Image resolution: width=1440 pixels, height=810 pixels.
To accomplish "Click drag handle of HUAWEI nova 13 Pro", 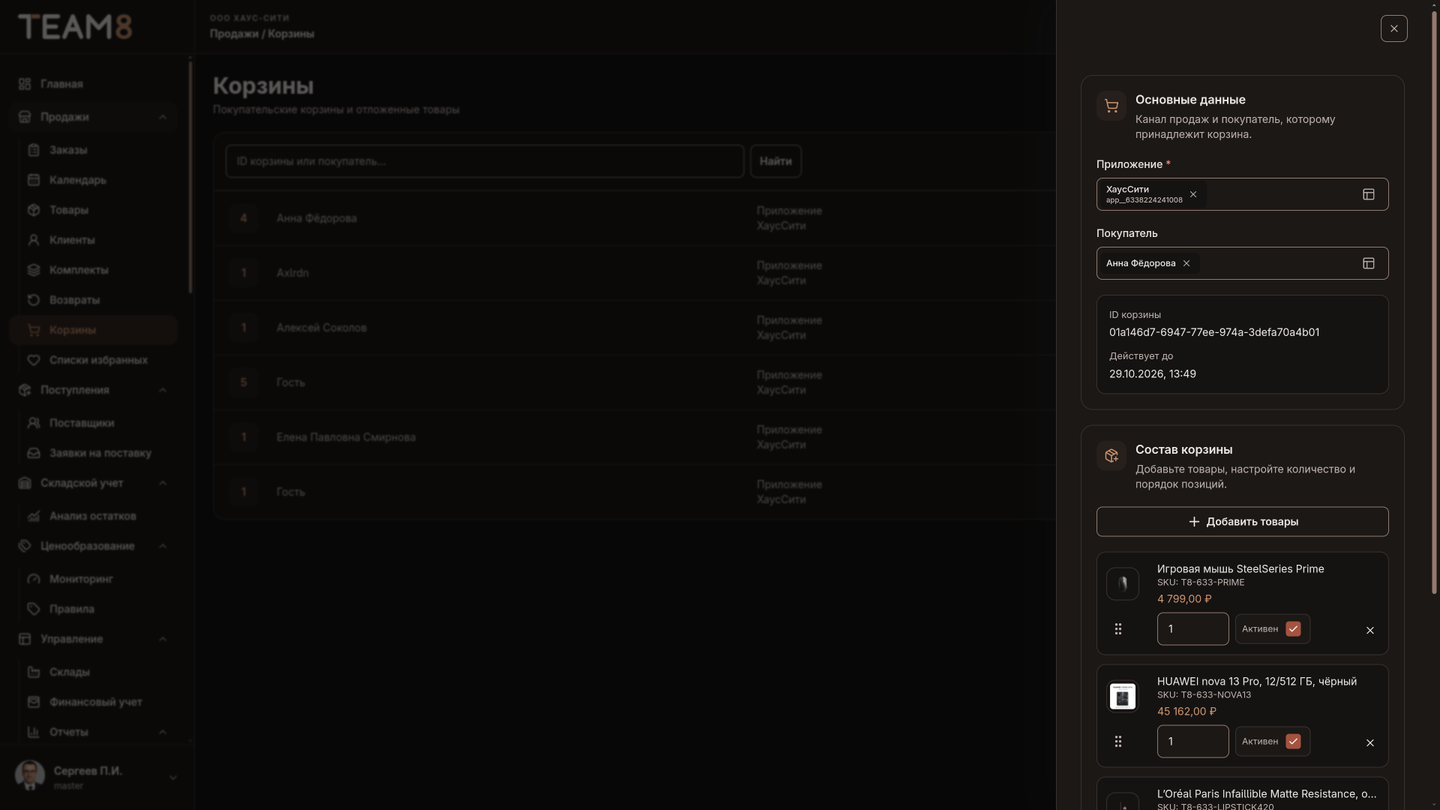I will (x=1118, y=741).
